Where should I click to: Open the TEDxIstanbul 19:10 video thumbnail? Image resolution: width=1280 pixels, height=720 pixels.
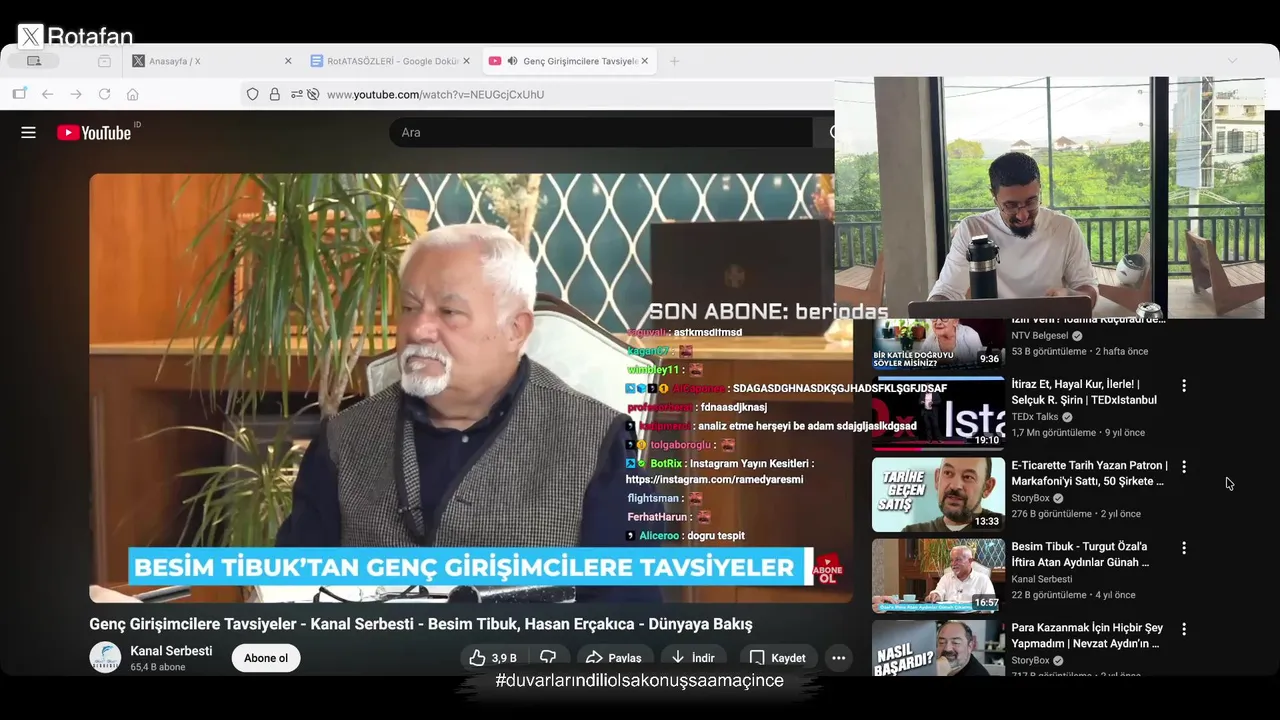click(938, 413)
